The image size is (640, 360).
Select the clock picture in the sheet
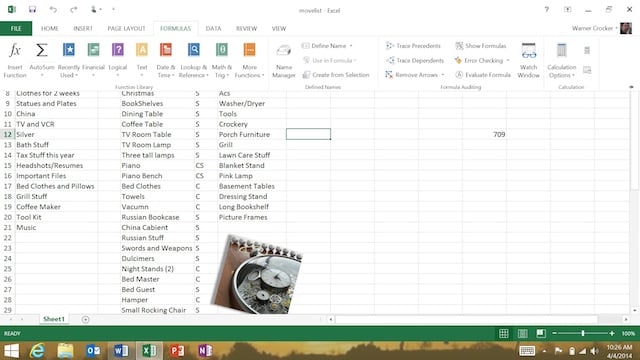tap(257, 274)
